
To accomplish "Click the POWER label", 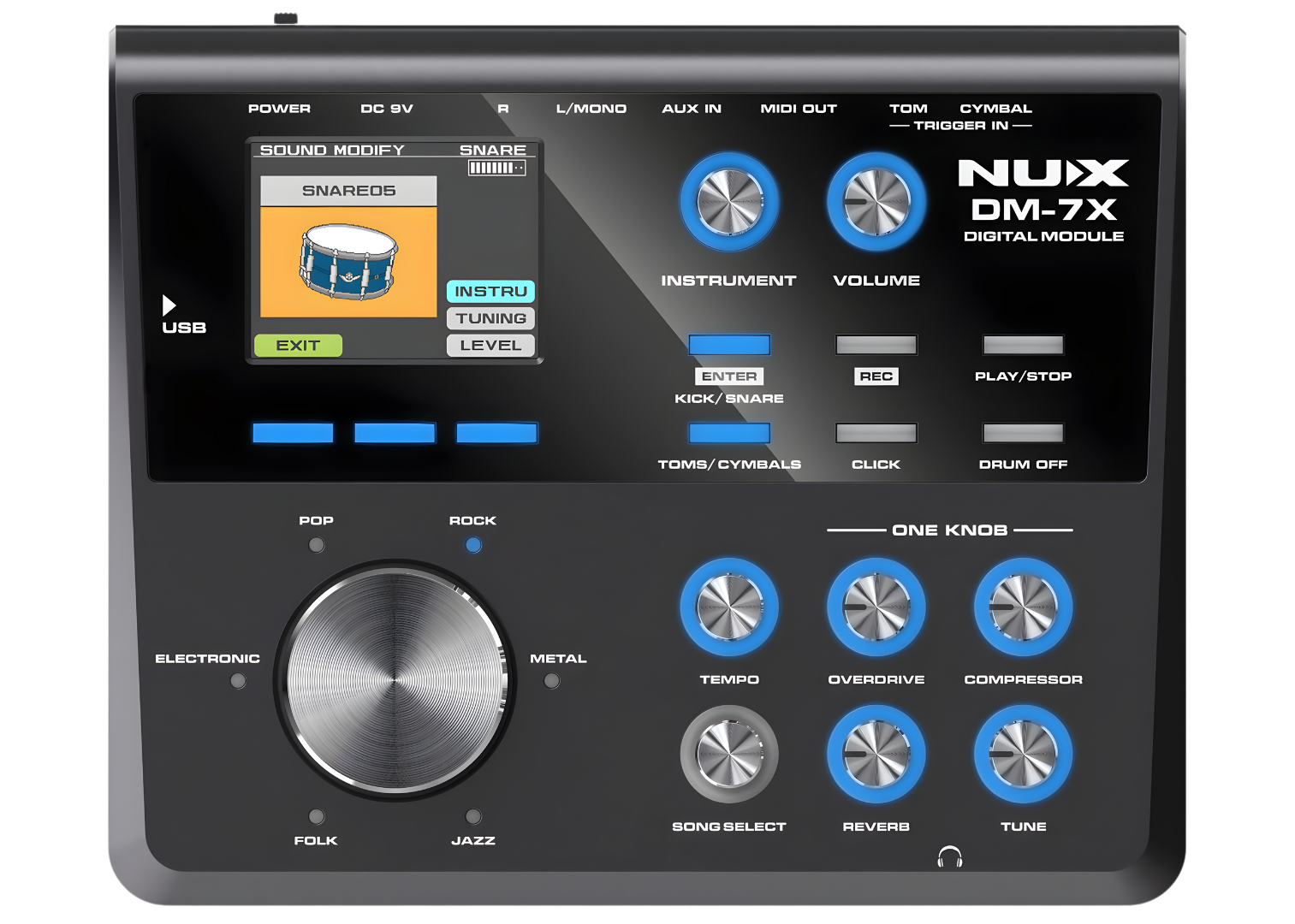I will click(x=279, y=109).
